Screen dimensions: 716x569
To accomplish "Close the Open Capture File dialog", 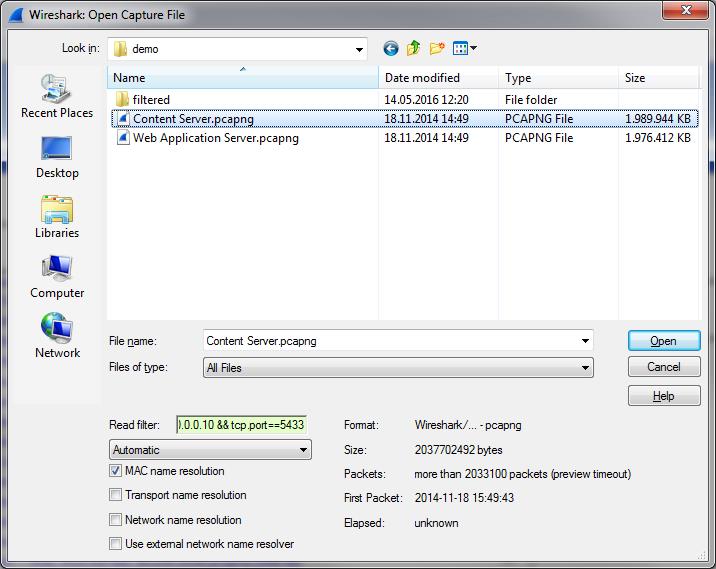I will [x=686, y=10].
